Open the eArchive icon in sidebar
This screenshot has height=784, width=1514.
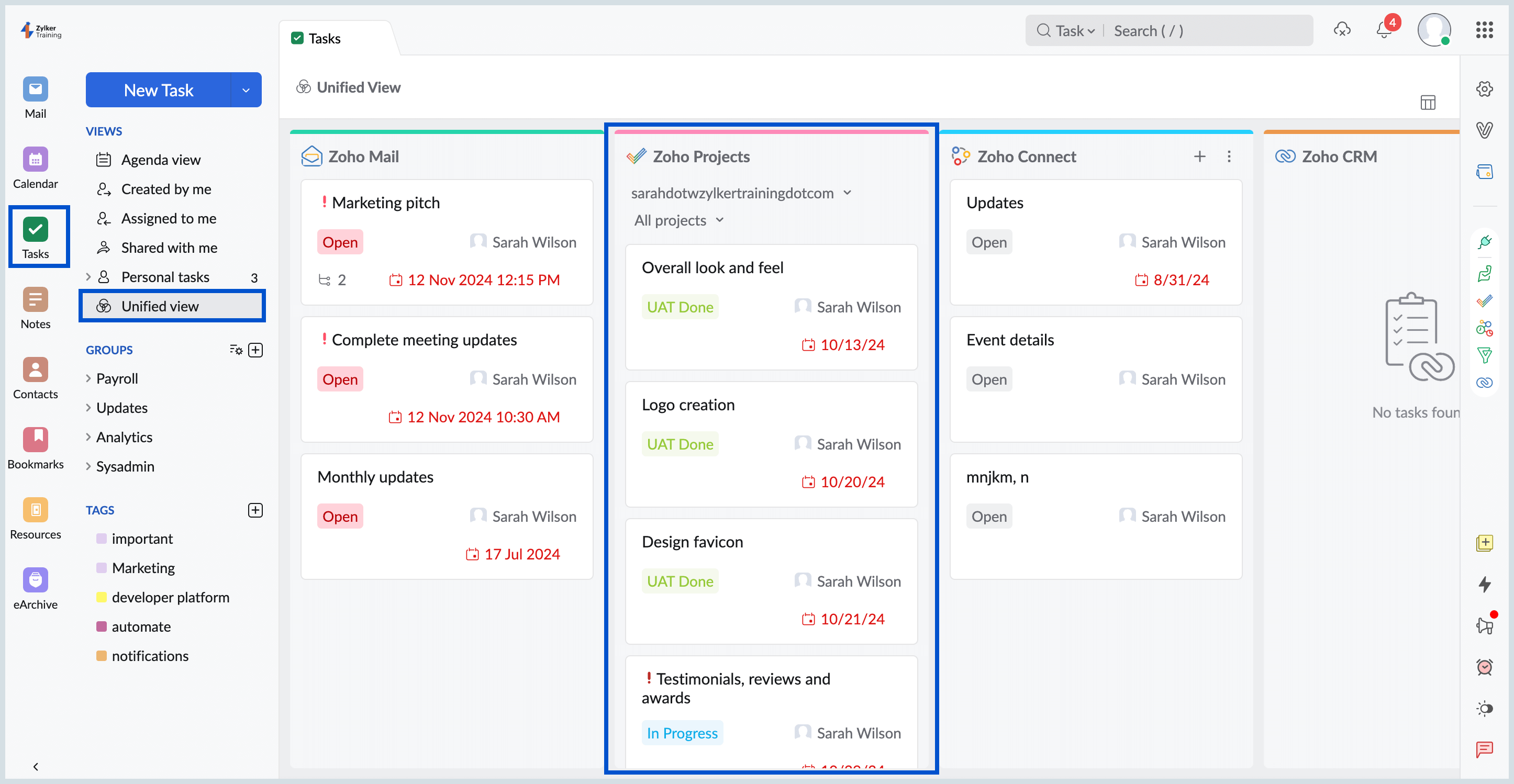coord(35,580)
